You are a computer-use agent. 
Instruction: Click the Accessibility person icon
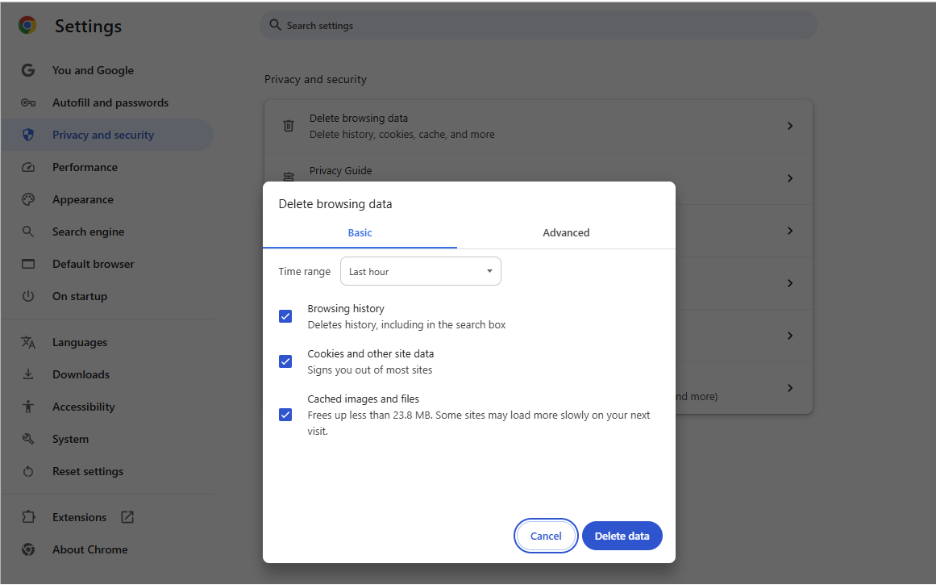[x=28, y=407]
